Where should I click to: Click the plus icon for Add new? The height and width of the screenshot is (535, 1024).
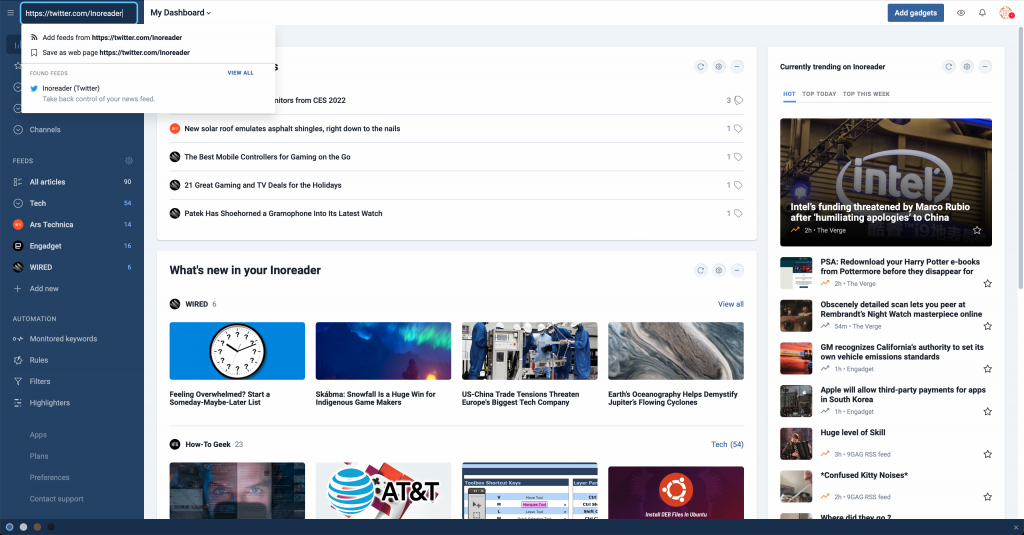pos(18,289)
